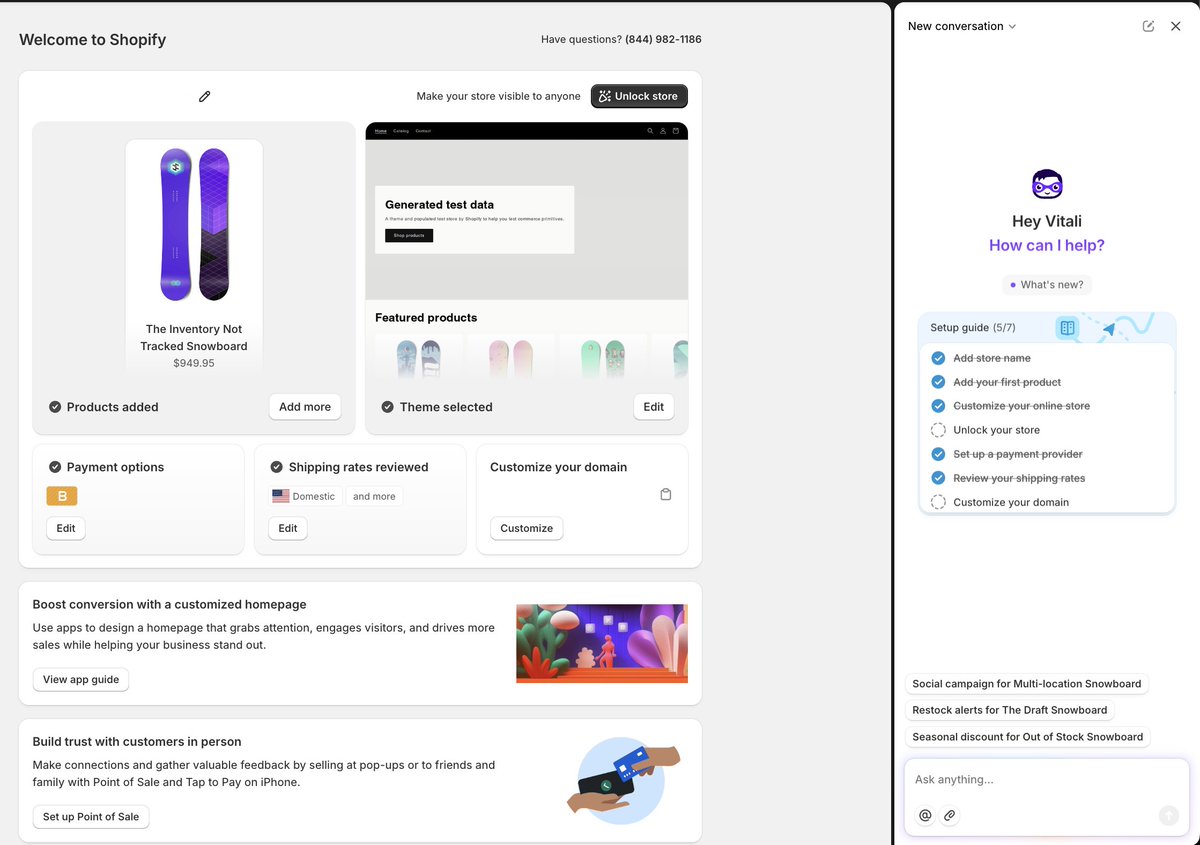Click the green featured snowboard thumbnail
The image size is (1200, 845).
tap(604, 358)
